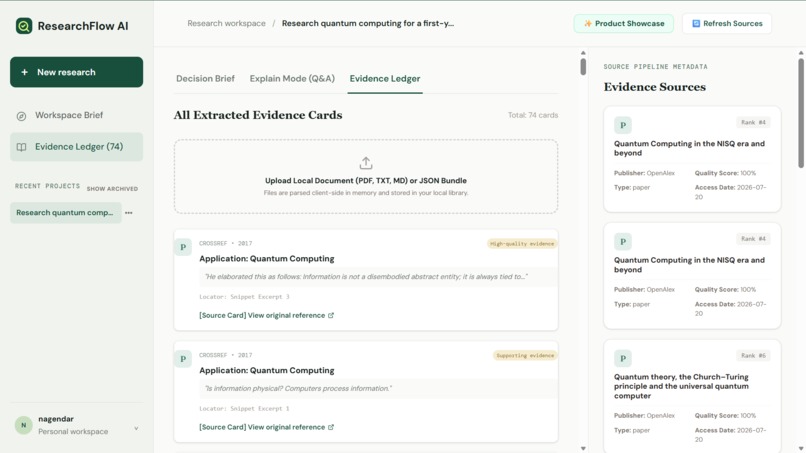Open Evidence Ledger (74) in sidebar

coord(77,147)
